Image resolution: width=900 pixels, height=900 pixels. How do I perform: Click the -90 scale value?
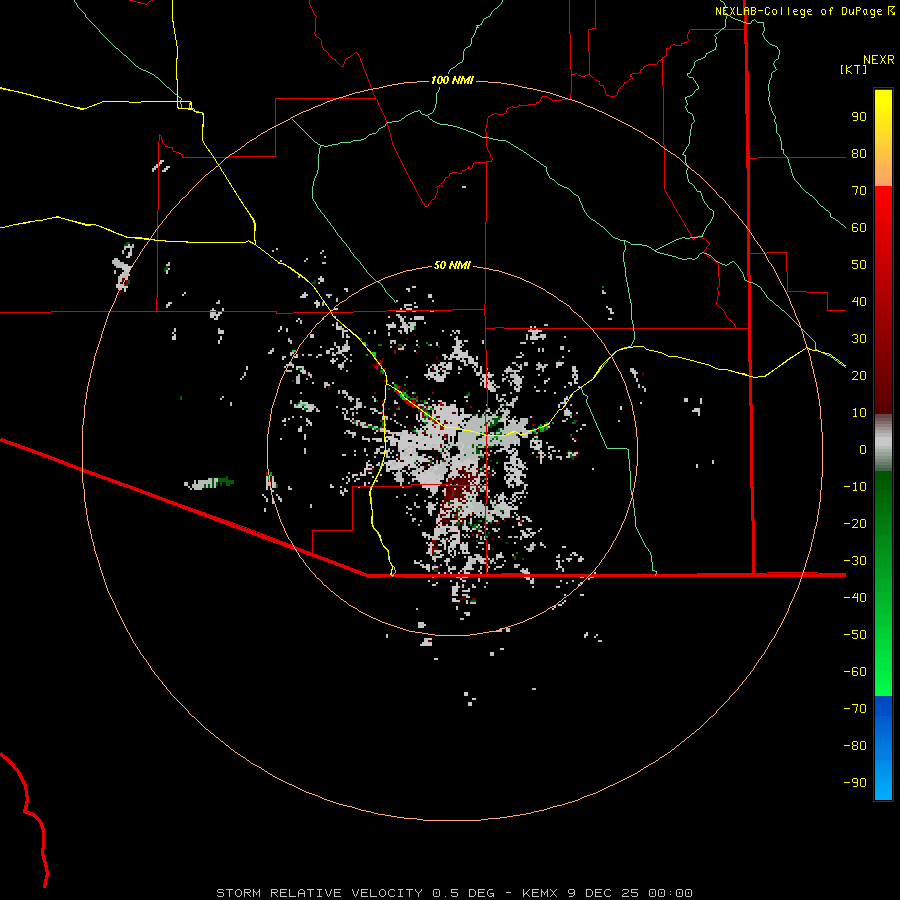coord(855,783)
